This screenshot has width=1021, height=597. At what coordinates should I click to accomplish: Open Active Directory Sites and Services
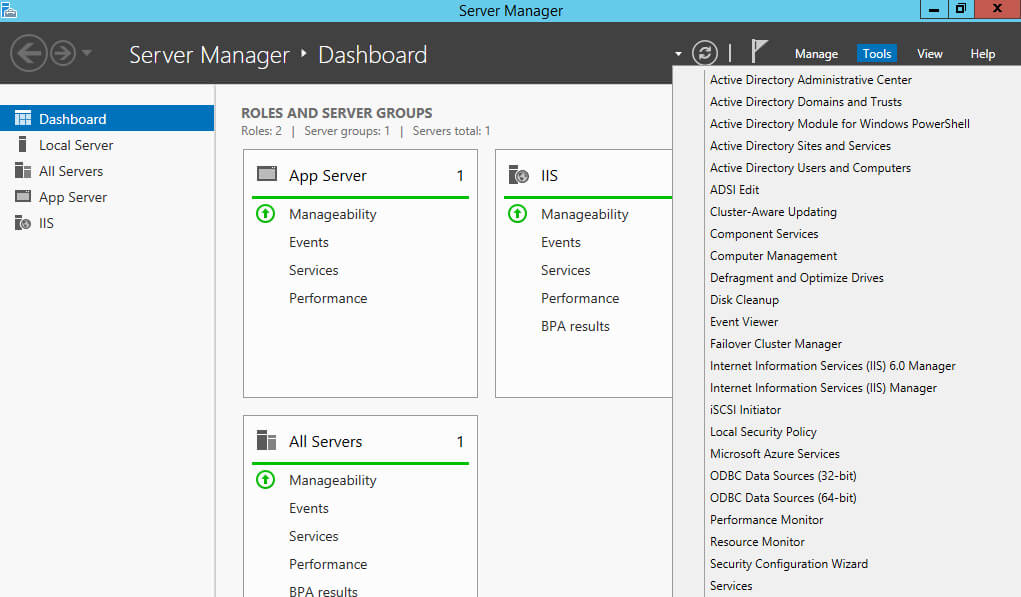800,146
